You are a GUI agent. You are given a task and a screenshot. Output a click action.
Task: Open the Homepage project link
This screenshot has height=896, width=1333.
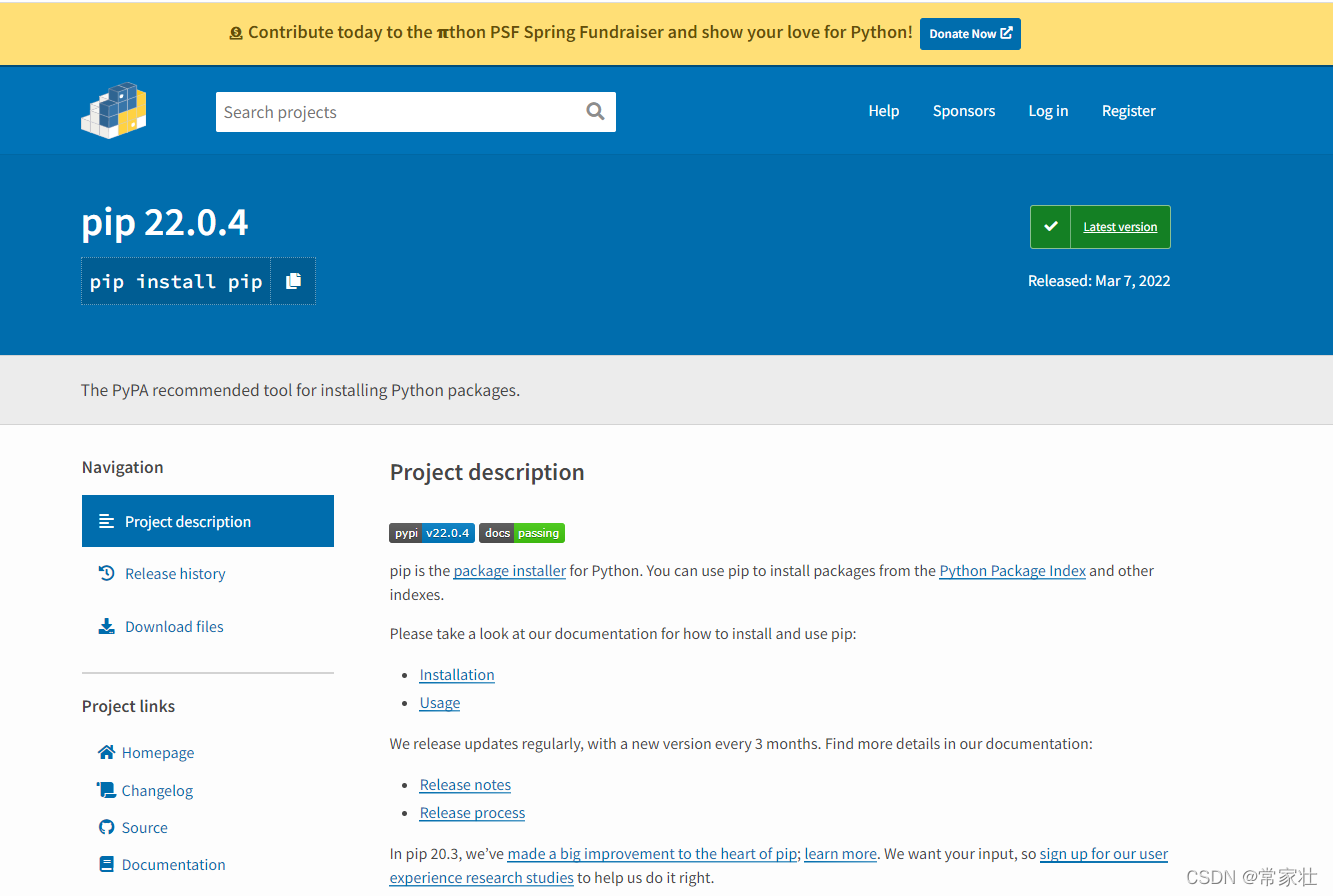tap(158, 753)
